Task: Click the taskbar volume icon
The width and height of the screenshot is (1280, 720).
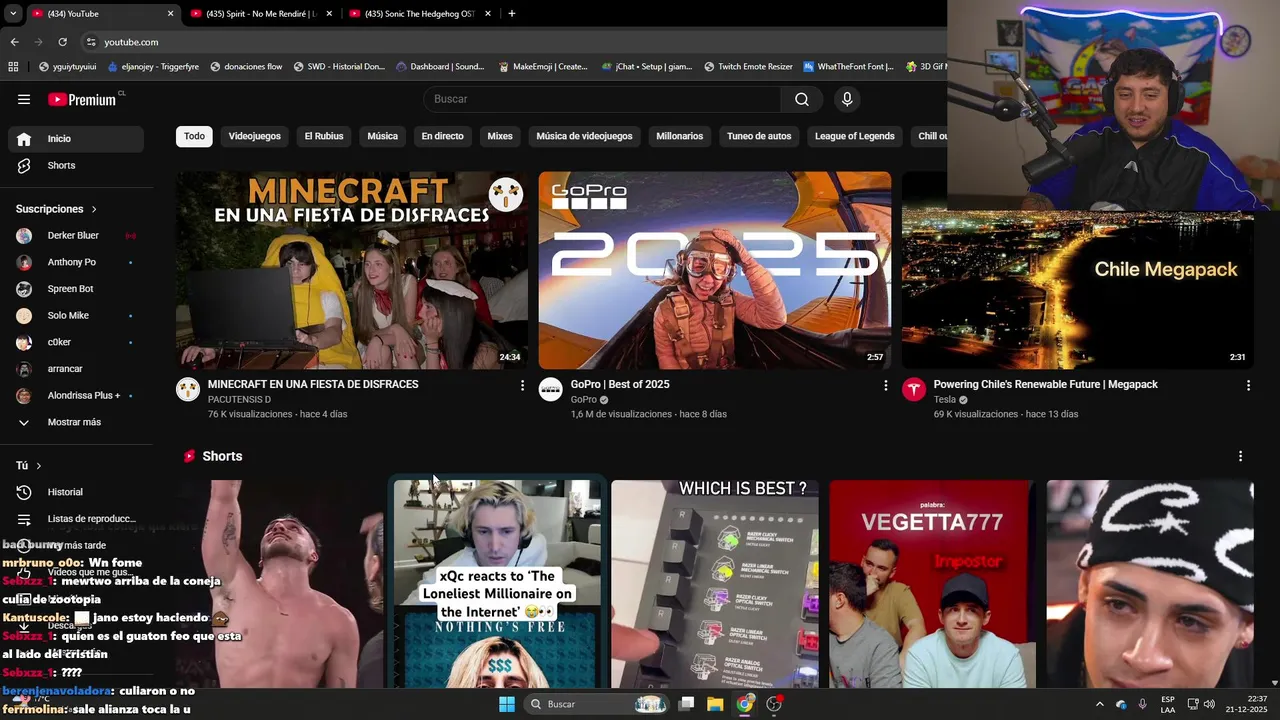Action: (x=1209, y=704)
